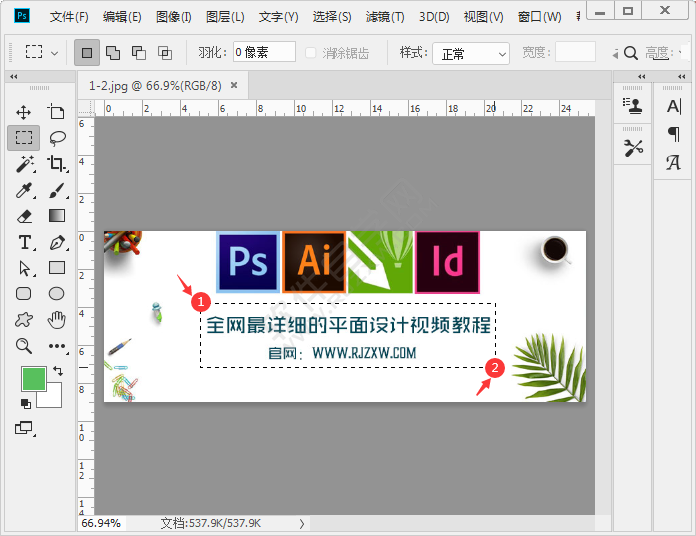Select the Lasso tool
Image resolution: width=696 pixels, height=536 pixels.
tap(57, 138)
